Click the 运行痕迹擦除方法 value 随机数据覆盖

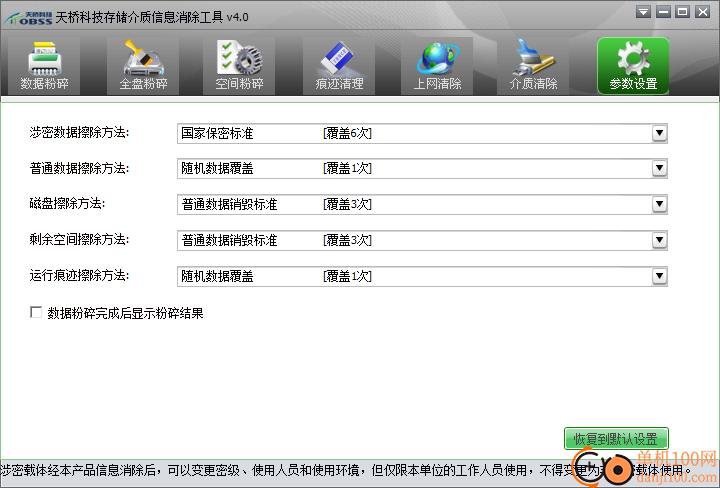[217, 276]
